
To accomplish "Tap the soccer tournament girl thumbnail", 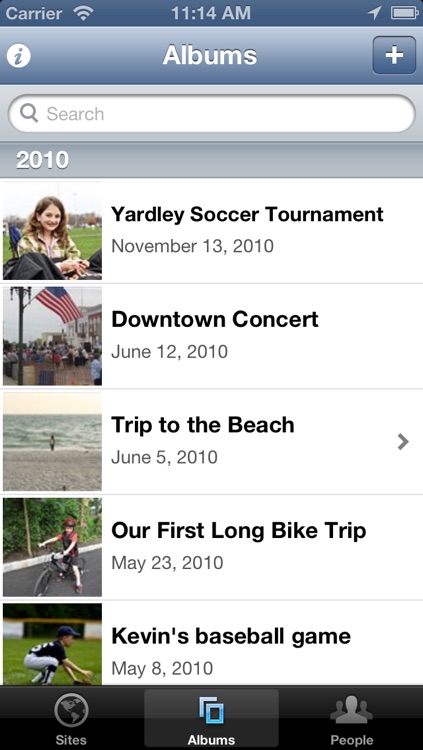I will coord(52,230).
